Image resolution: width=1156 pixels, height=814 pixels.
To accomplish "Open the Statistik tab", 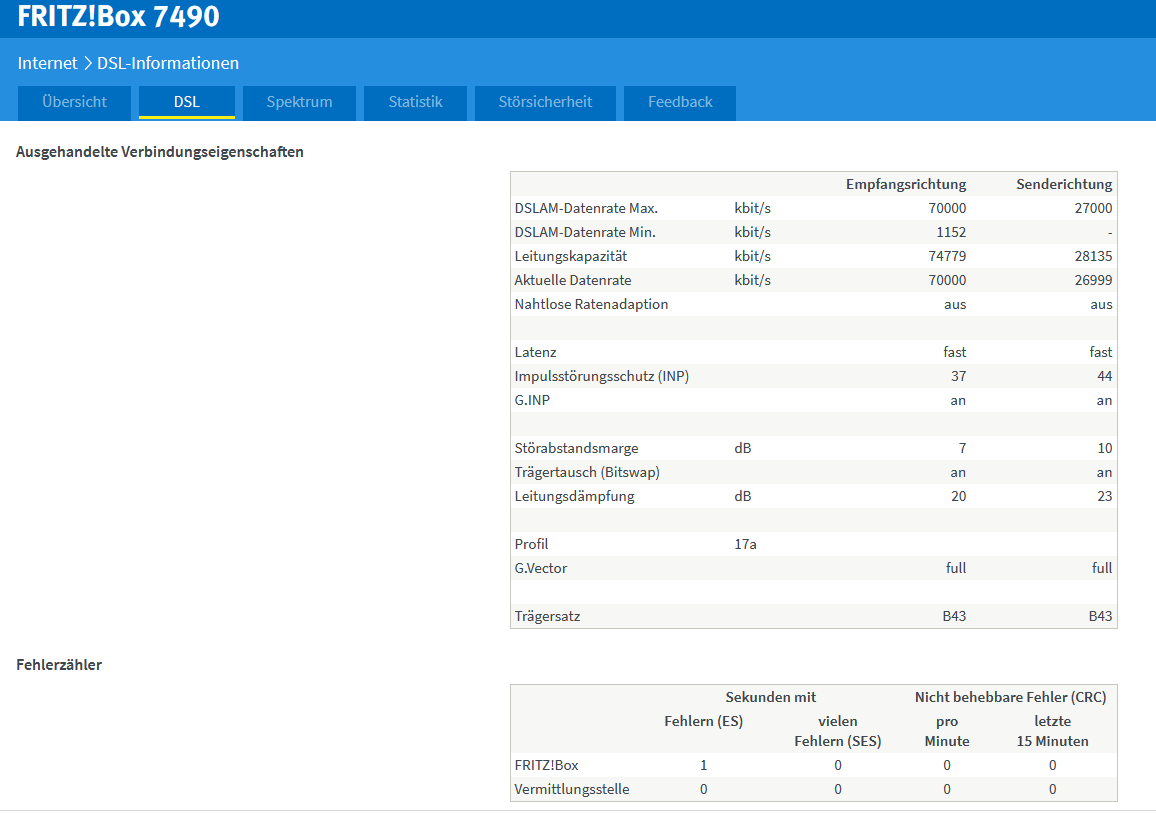I will [x=416, y=102].
